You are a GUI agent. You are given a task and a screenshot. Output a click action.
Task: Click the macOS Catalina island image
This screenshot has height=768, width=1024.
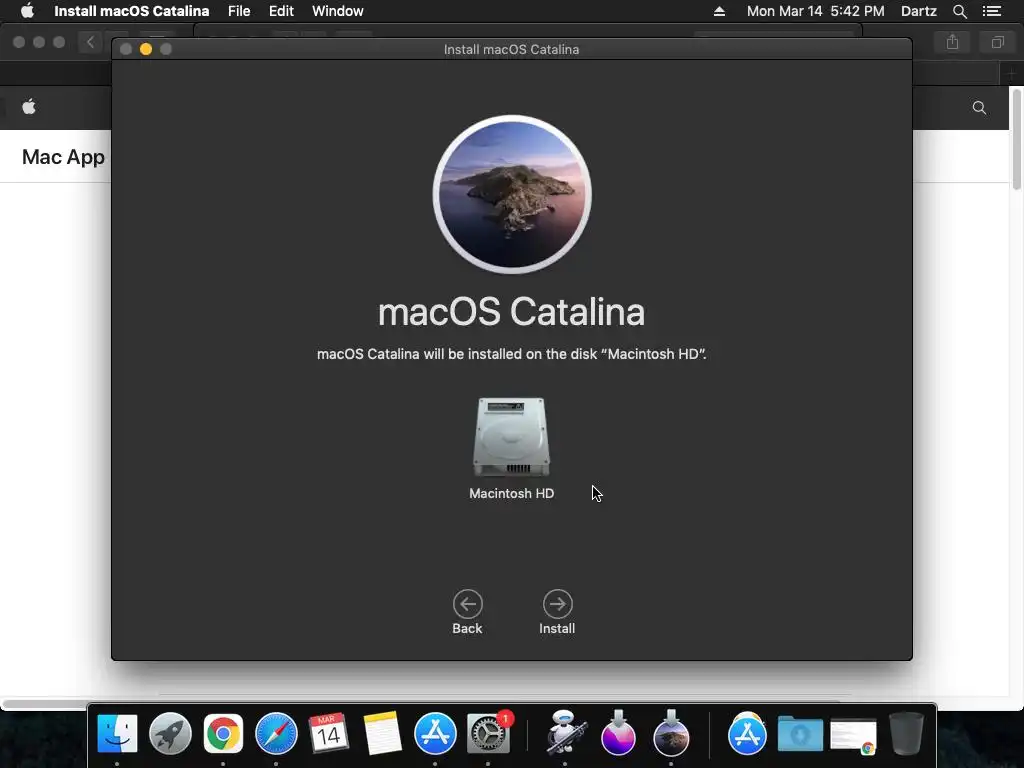(512, 194)
